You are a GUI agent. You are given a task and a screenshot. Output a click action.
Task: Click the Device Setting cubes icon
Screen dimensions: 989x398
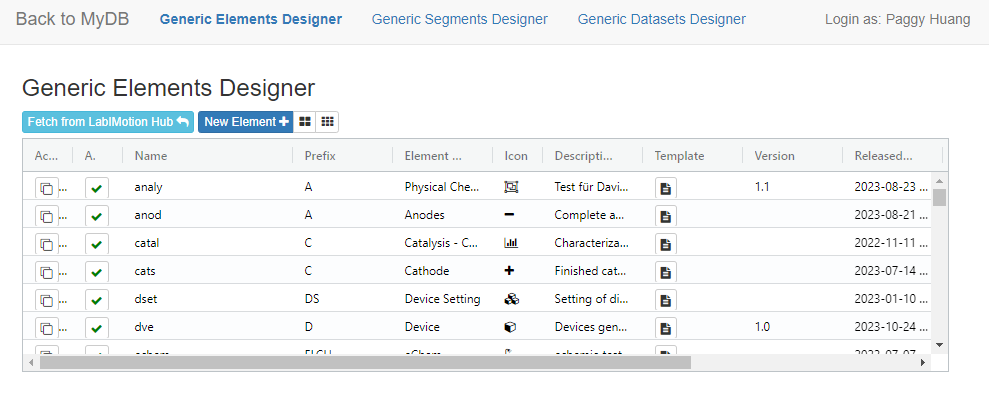click(512, 299)
